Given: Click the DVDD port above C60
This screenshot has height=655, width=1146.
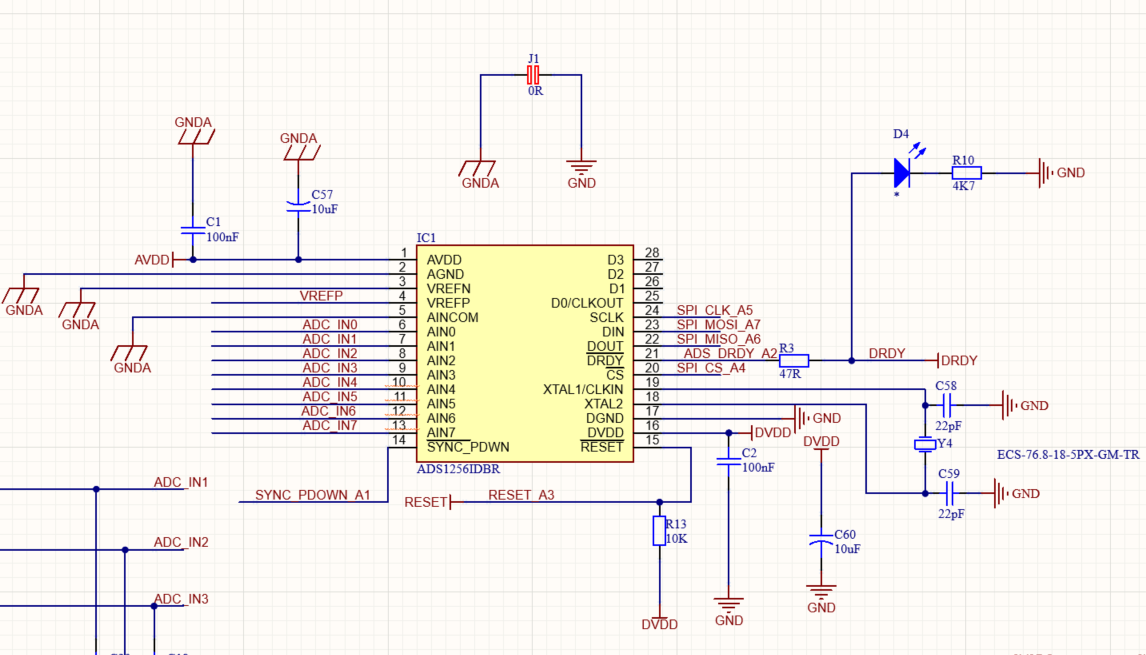Looking at the screenshot, I should click(821, 444).
